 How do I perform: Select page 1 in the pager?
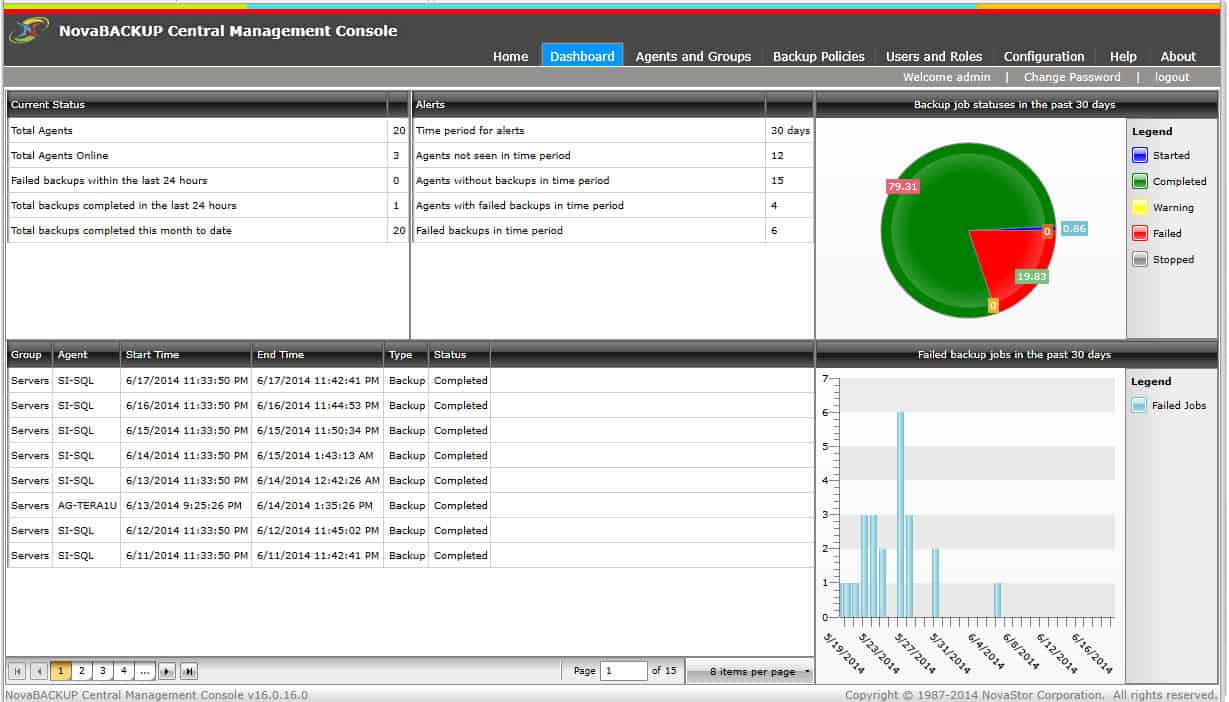coord(61,671)
